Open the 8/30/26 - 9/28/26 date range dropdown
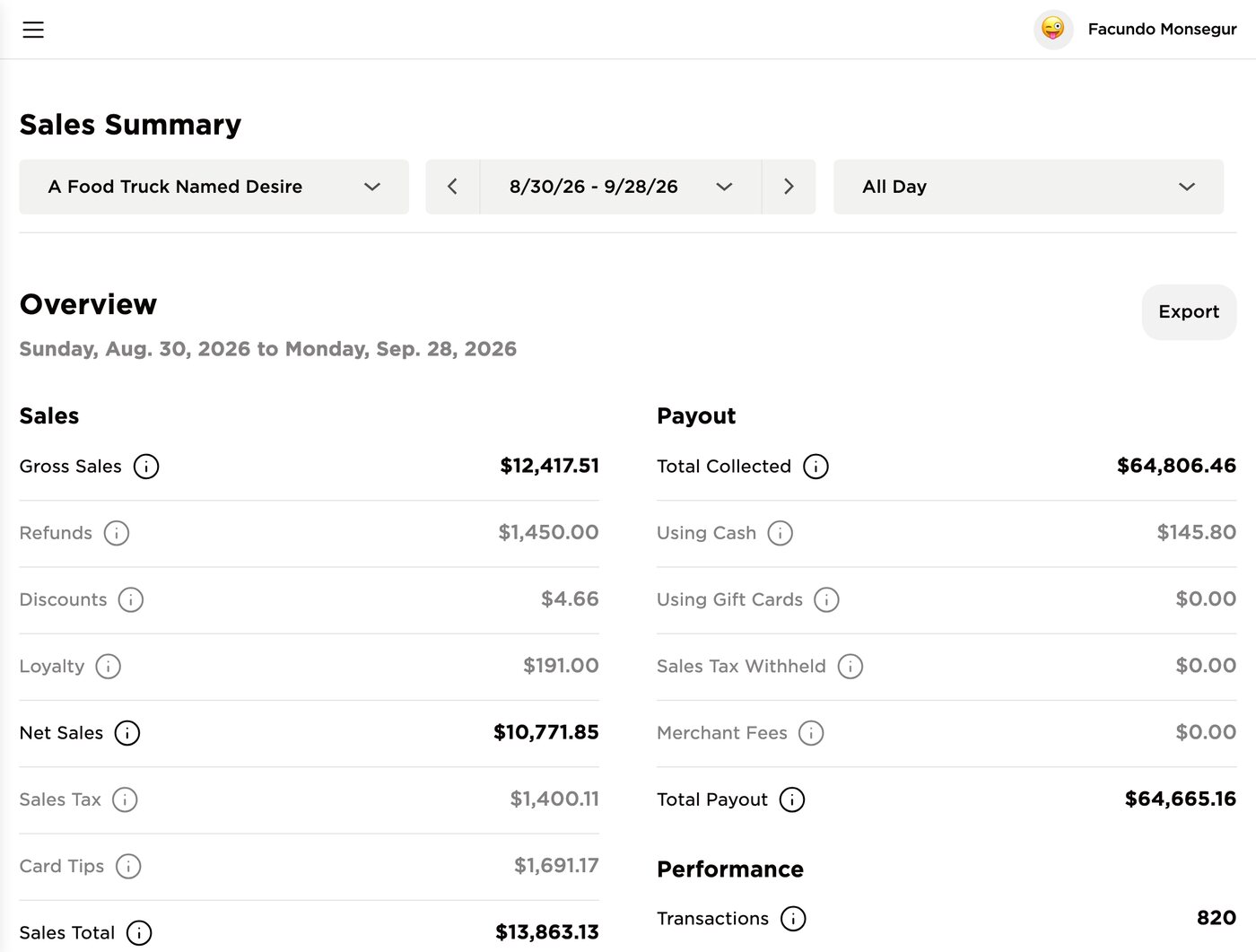1256x952 pixels. click(x=621, y=187)
